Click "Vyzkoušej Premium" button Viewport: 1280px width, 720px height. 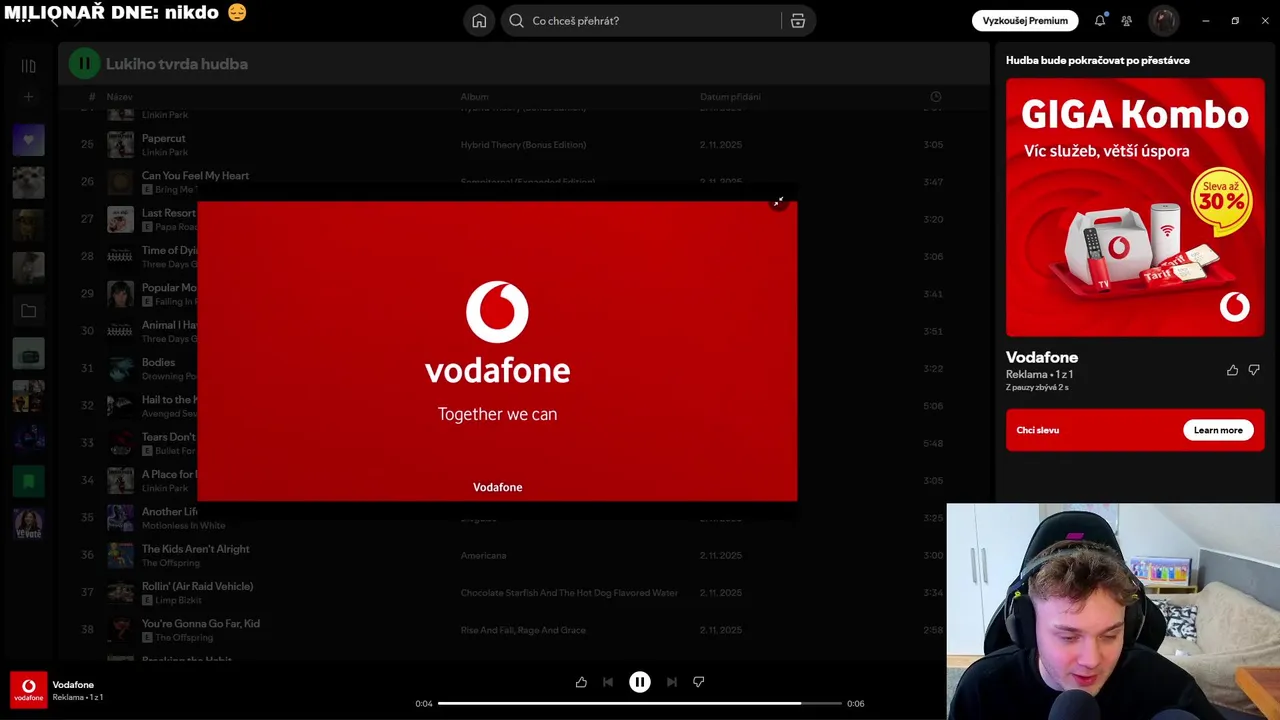coord(1025,21)
